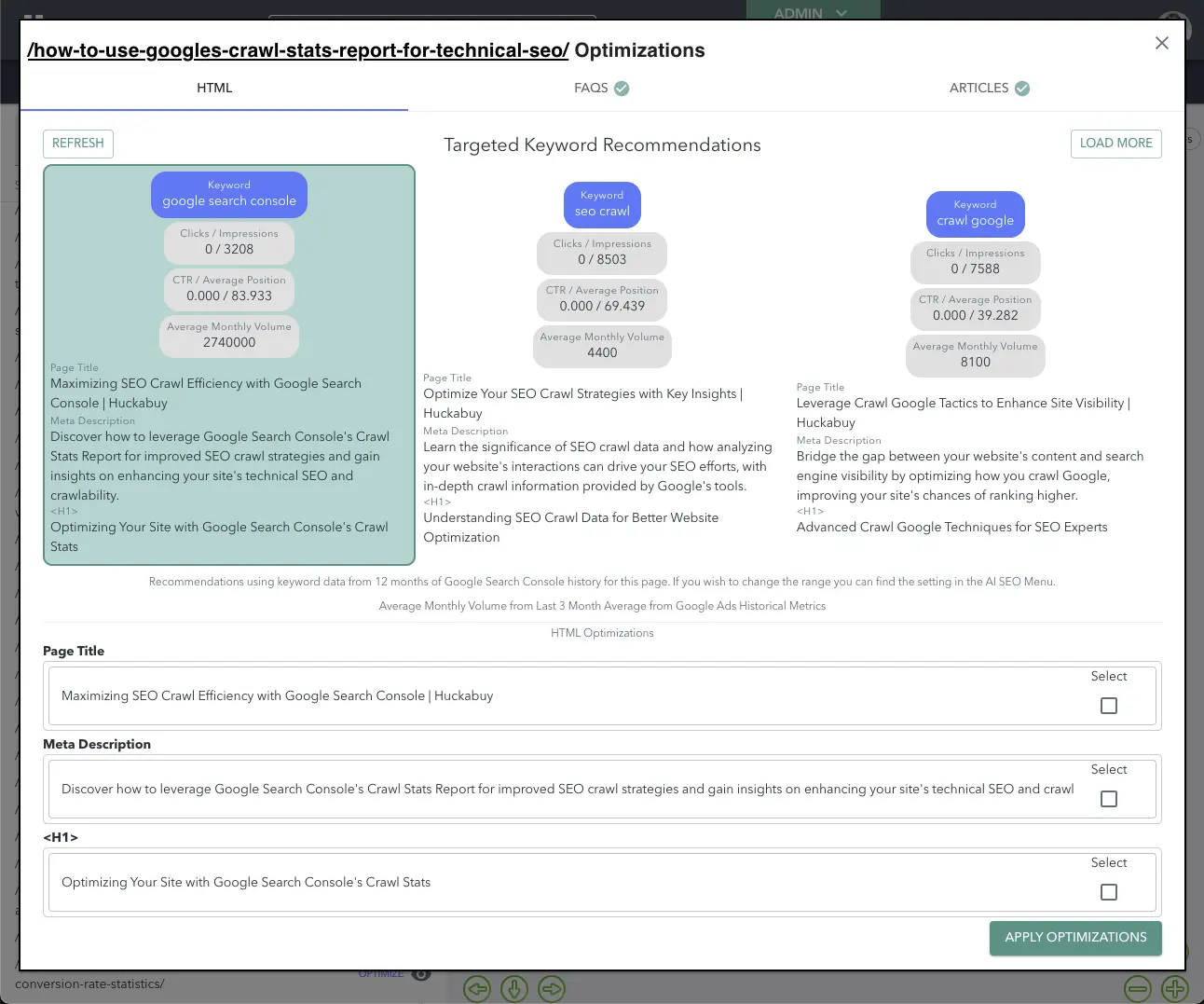
Task: Click the REFRESH button
Action: (78, 144)
